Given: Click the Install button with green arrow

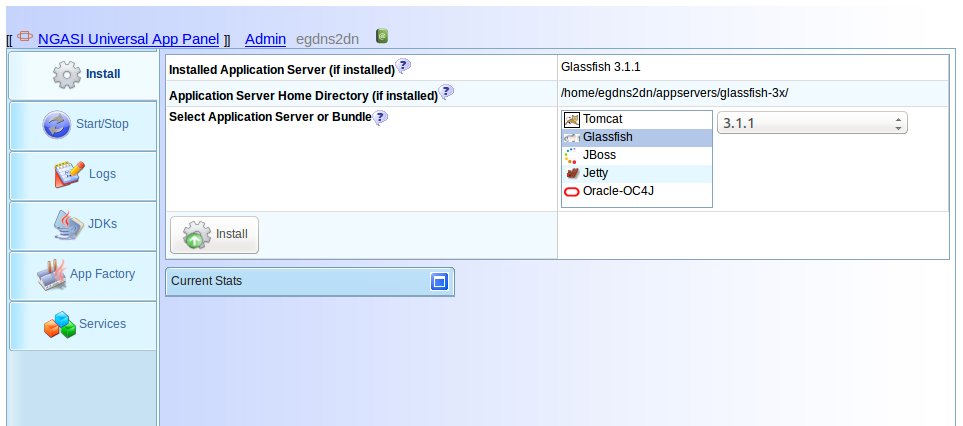Looking at the screenshot, I should click(x=214, y=234).
